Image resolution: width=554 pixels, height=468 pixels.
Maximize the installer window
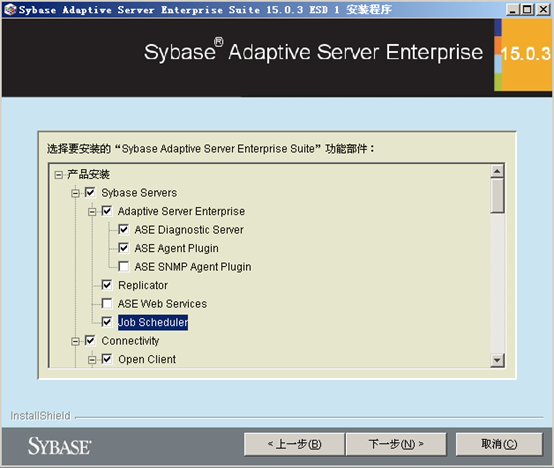coord(527,10)
